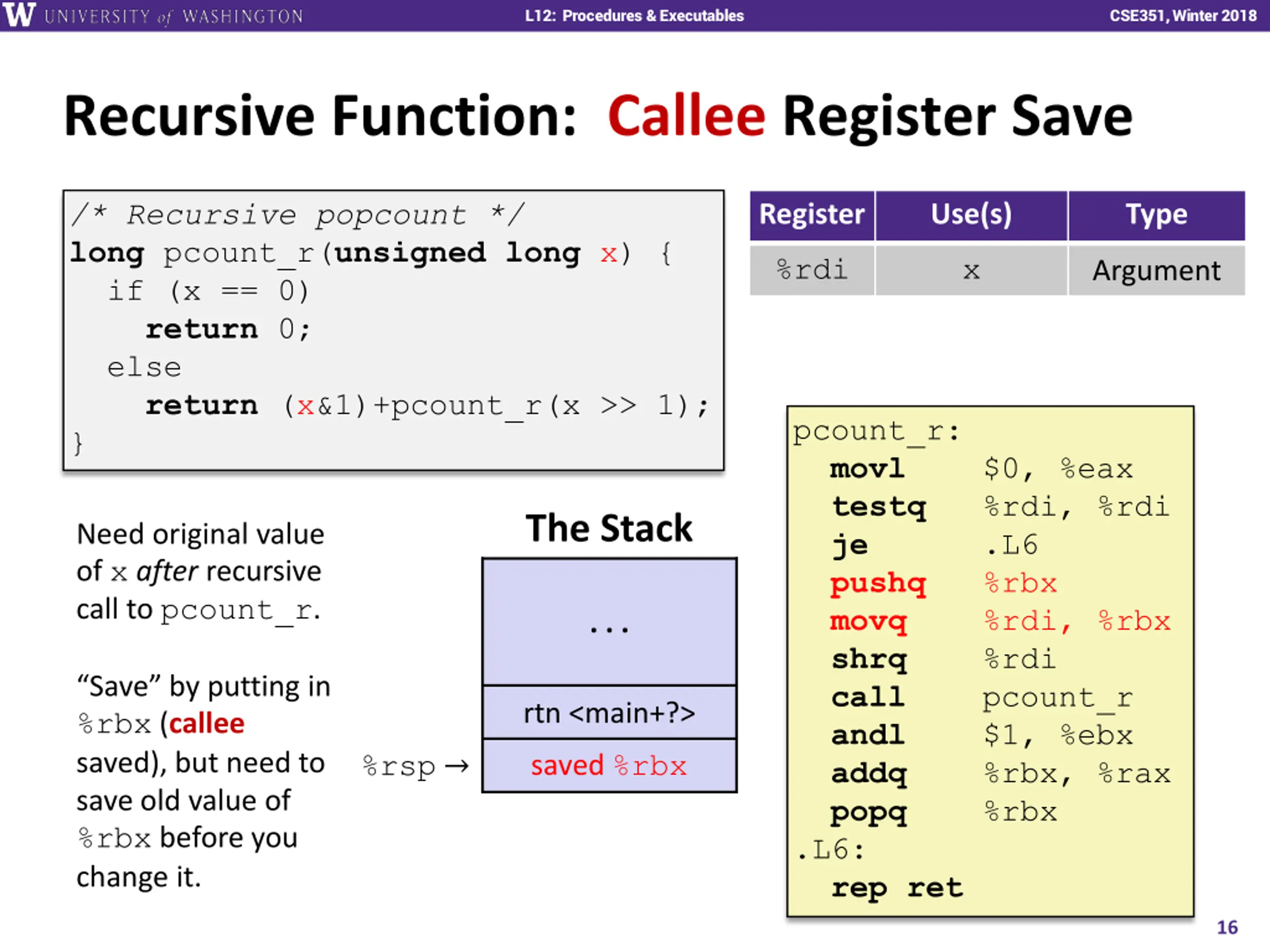The image size is (1270, 952).
Task: Click the 'return 0;' code line
Action: (x=228, y=329)
